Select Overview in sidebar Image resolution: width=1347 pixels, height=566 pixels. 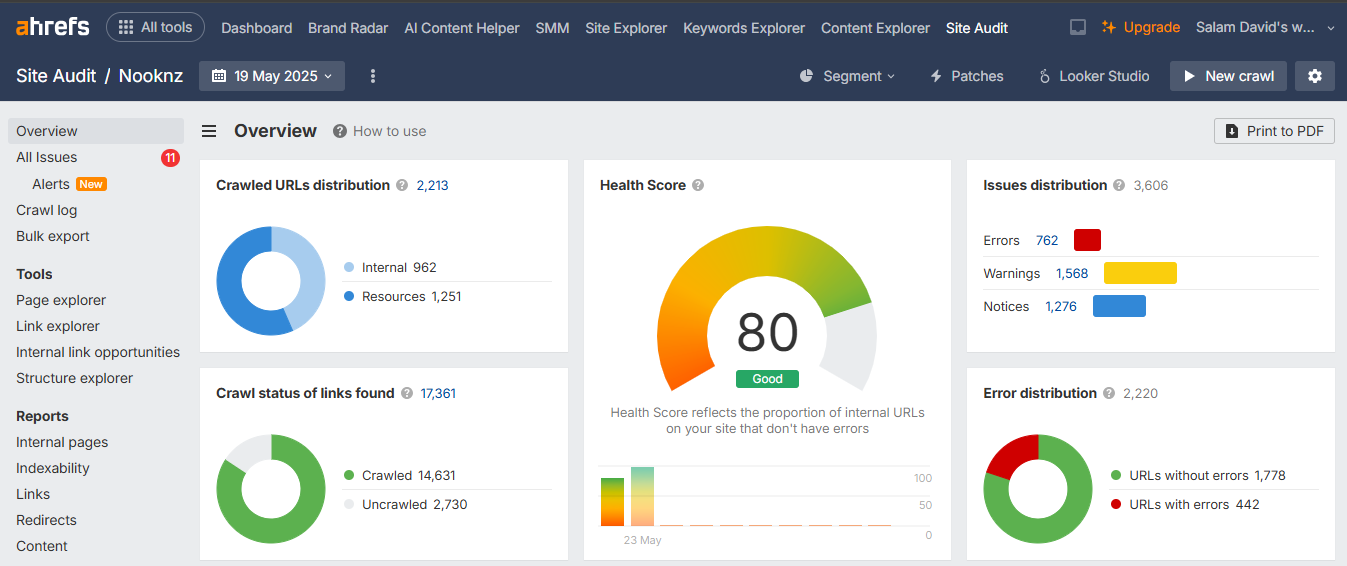pyautogui.click(x=96, y=131)
